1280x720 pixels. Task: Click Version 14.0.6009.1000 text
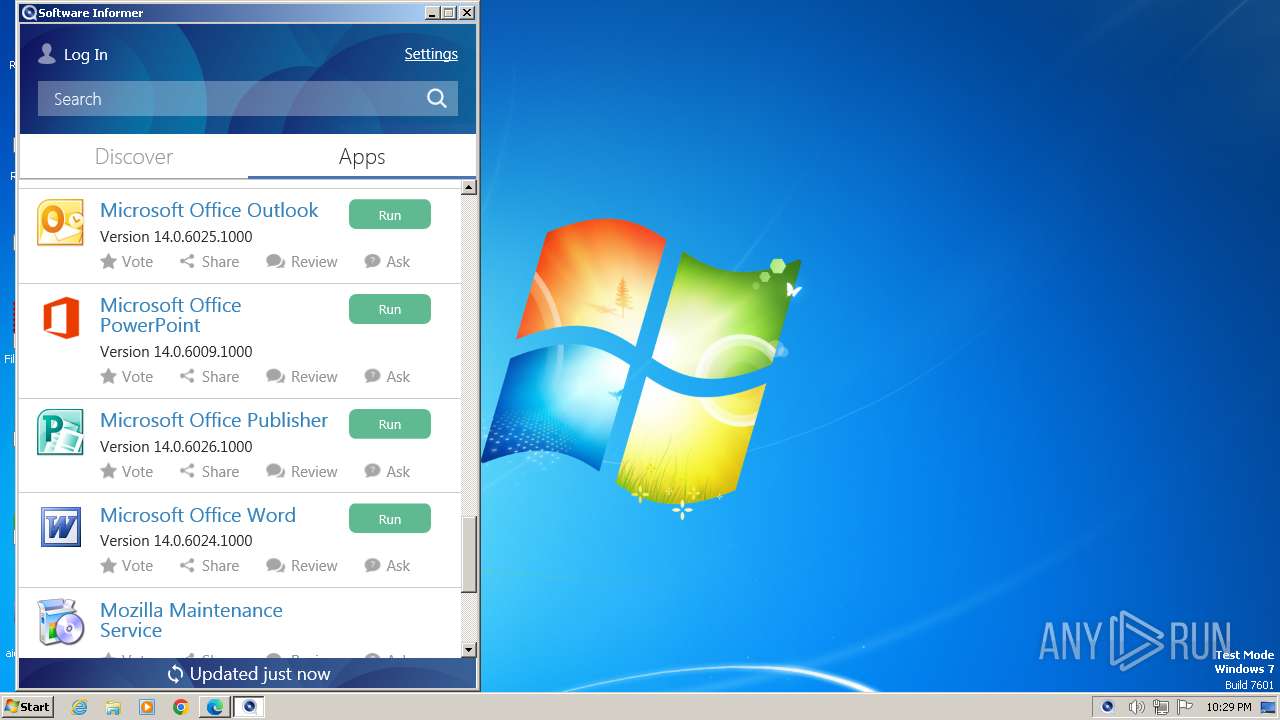[176, 352]
